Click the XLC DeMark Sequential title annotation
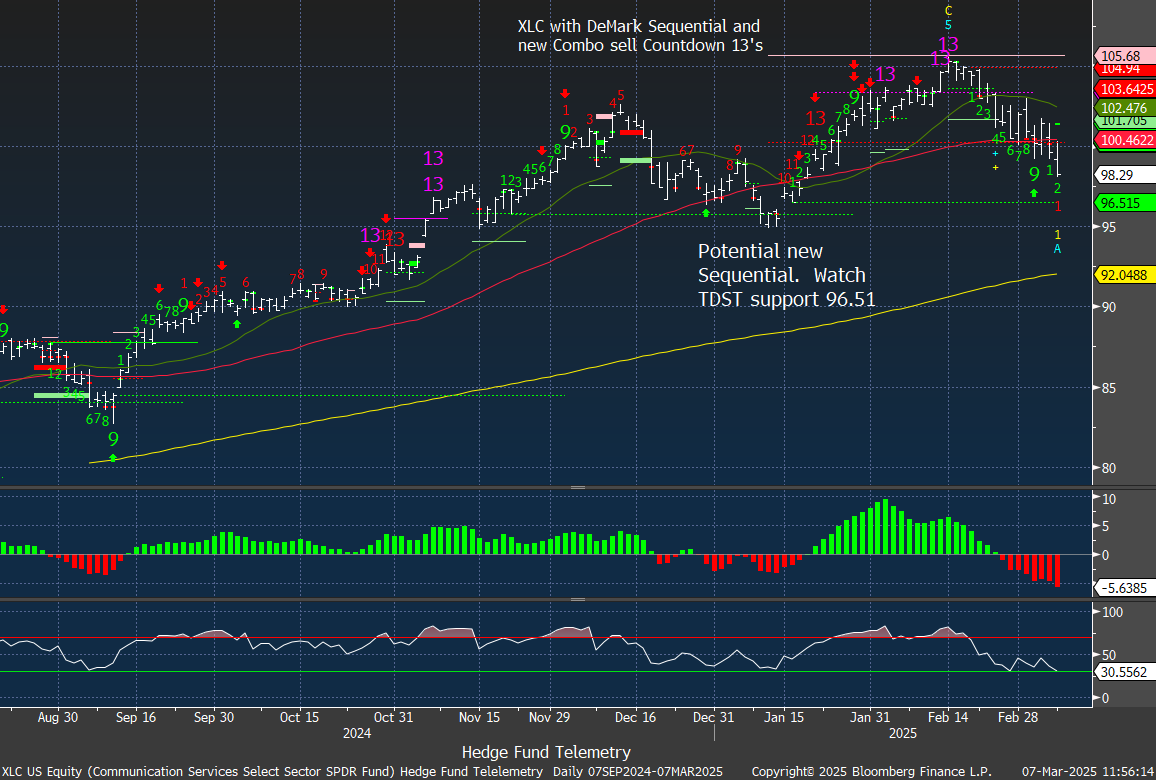Viewport: 1156px width, 780px height. pos(639,35)
